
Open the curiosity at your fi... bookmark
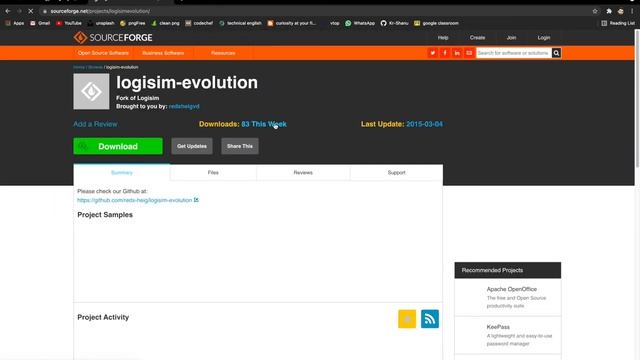point(291,23)
